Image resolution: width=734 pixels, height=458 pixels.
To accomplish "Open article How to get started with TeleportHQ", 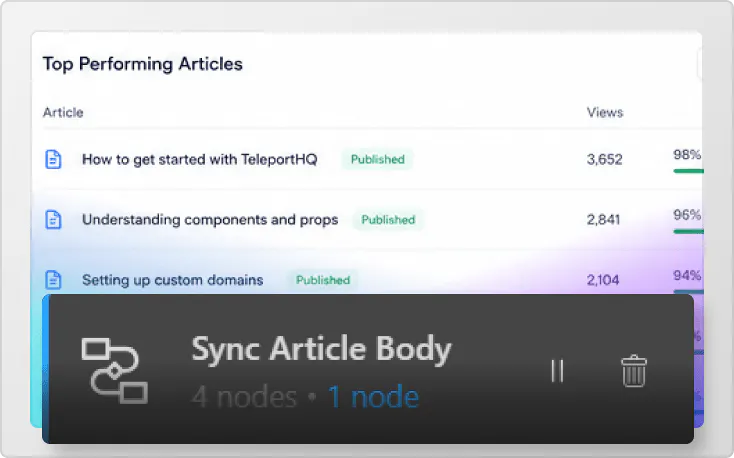I will (199, 159).
